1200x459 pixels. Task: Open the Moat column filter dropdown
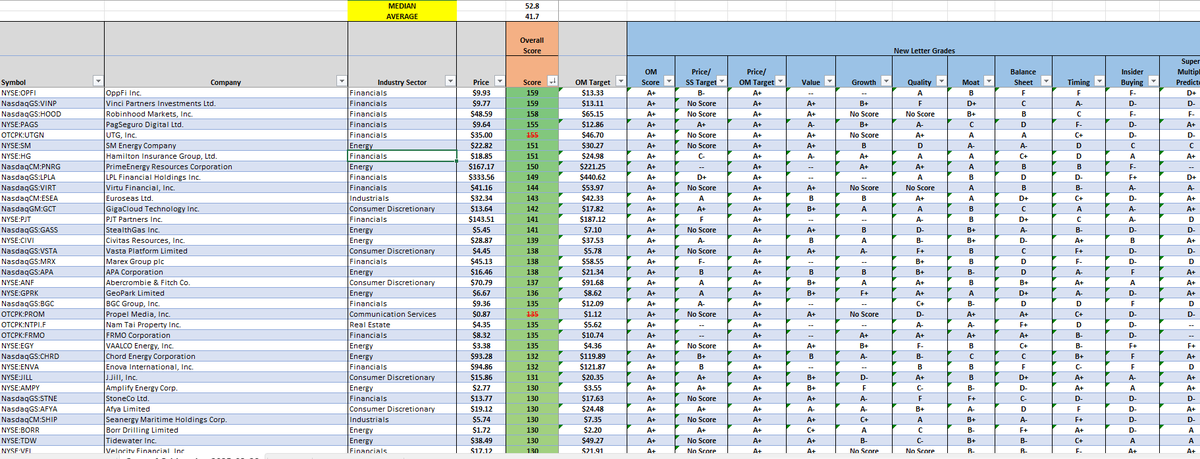(990, 82)
